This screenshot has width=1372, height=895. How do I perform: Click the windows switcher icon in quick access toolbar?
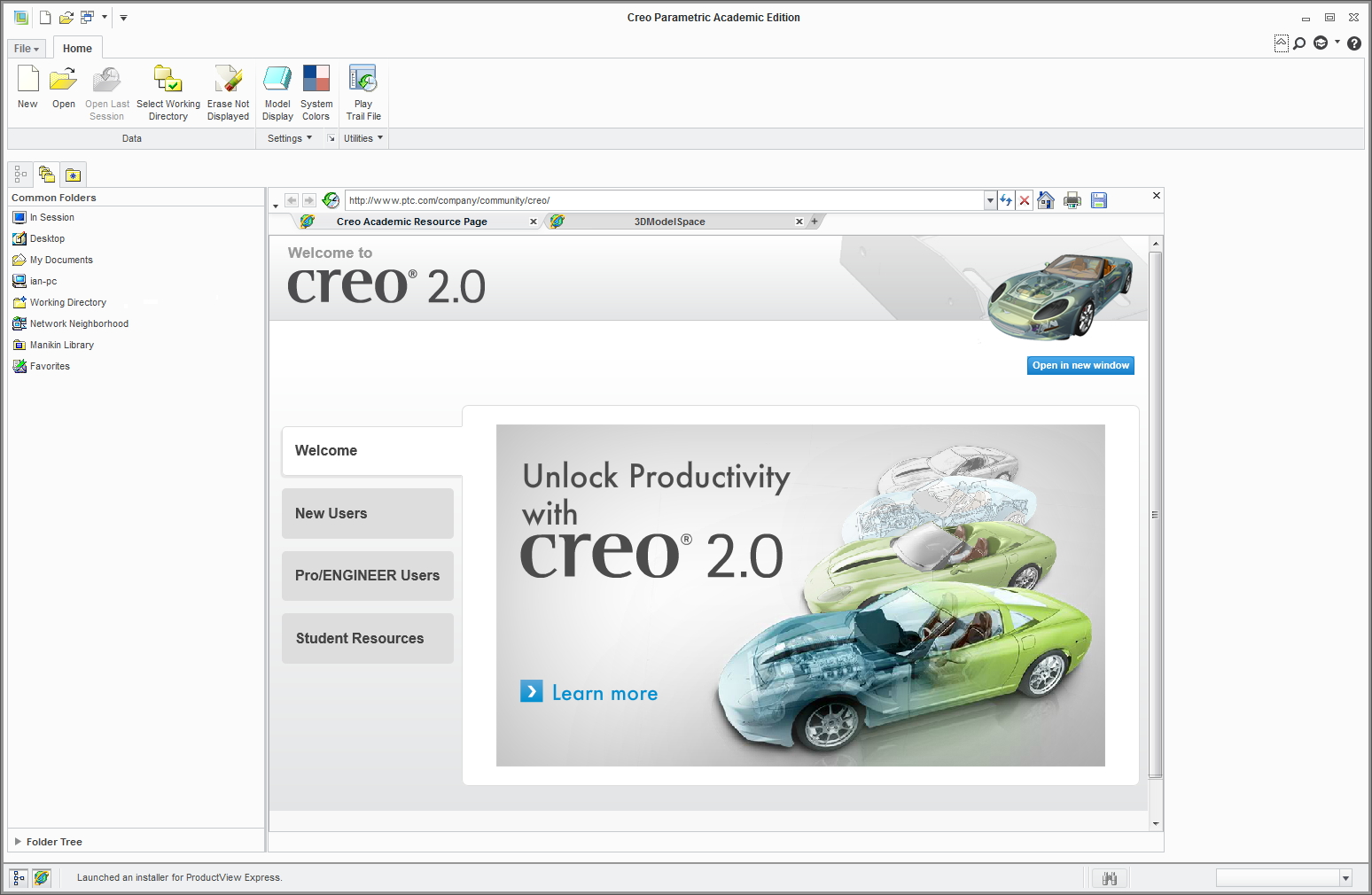(x=87, y=17)
